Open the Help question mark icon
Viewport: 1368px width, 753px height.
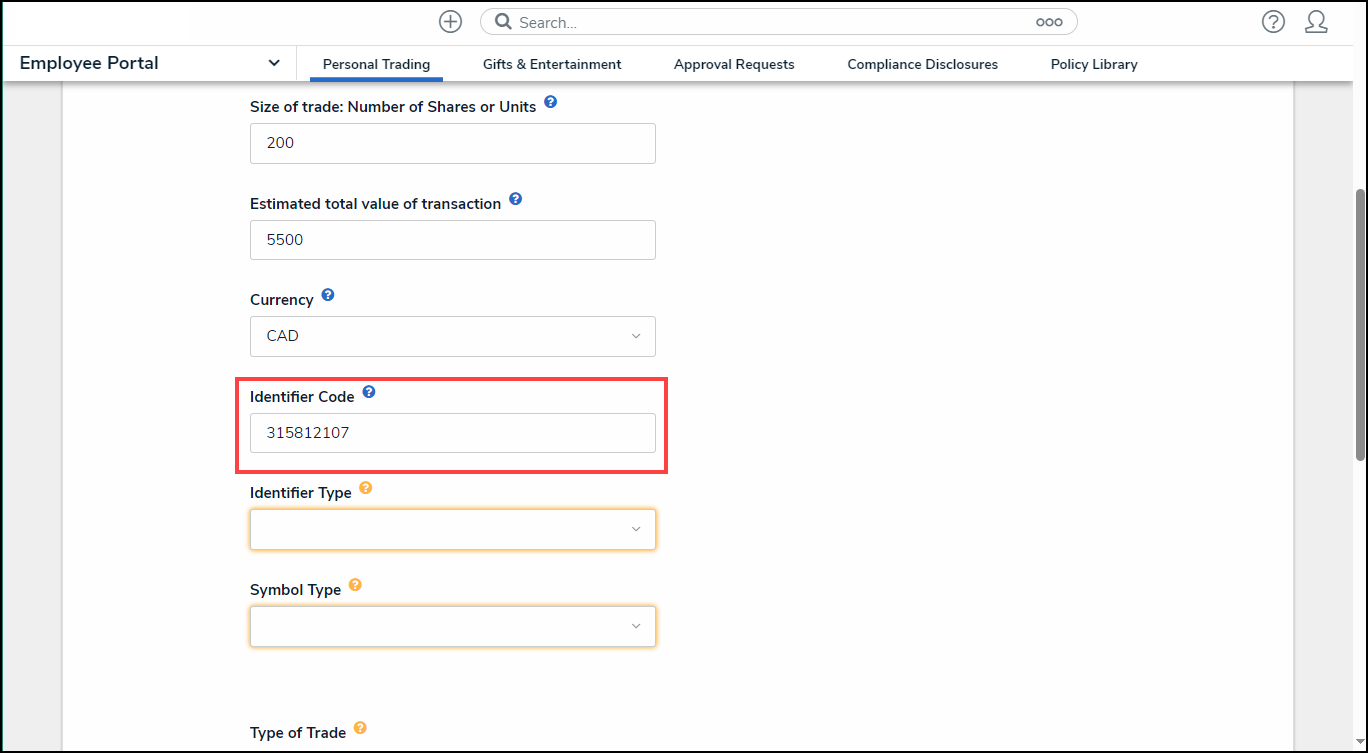[x=1272, y=22]
